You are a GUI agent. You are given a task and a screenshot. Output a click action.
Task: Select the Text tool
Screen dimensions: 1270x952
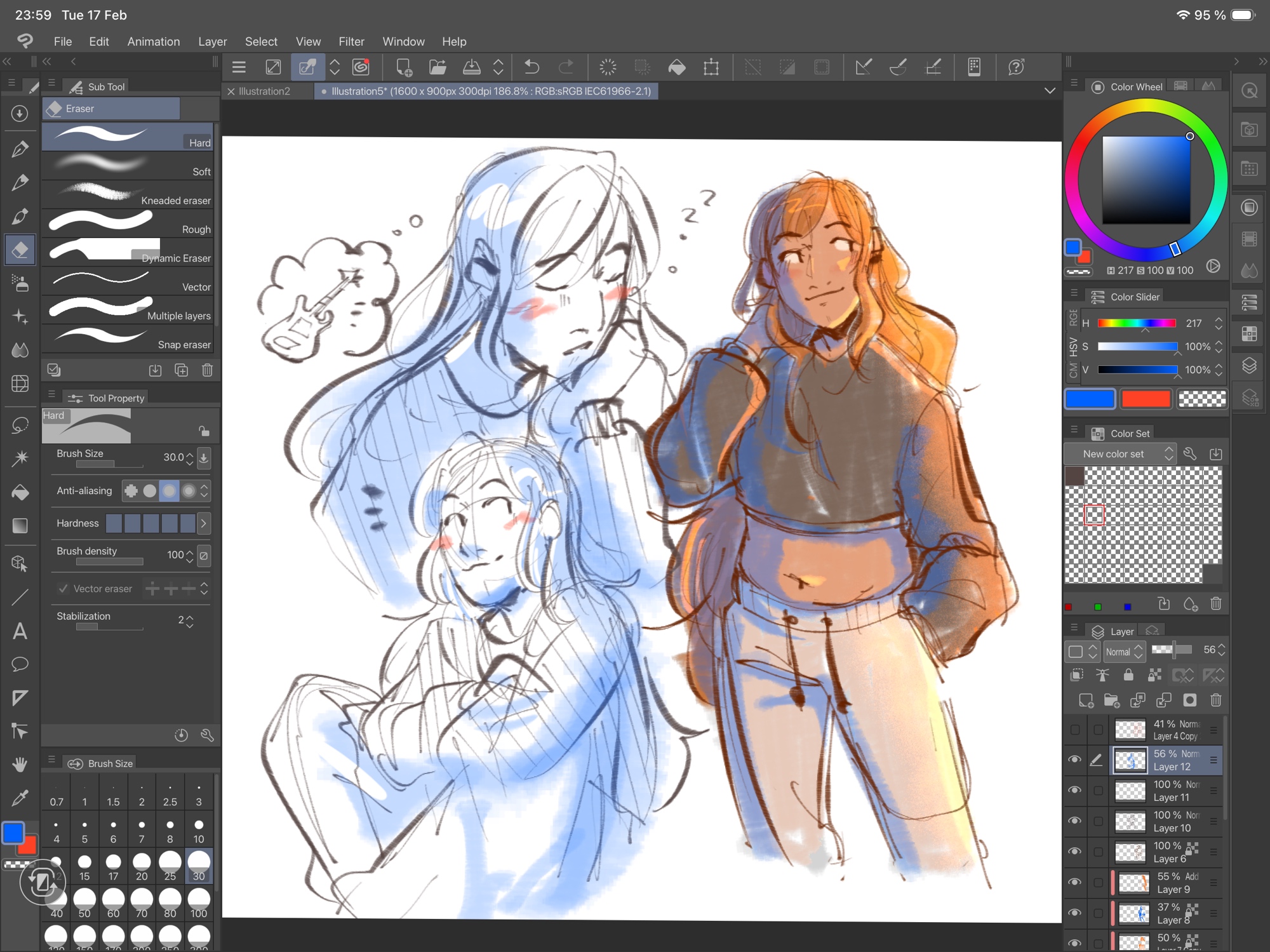pos(20,631)
